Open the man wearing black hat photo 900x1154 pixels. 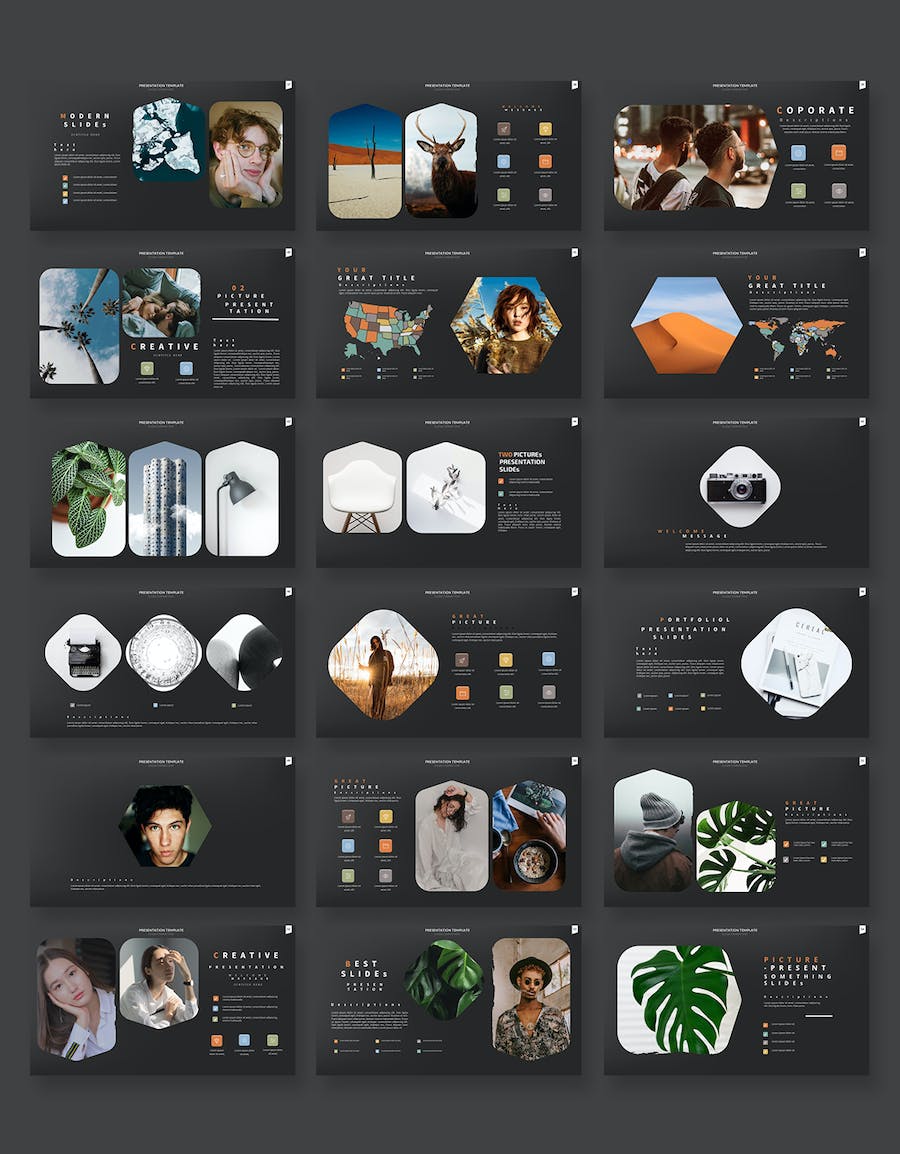[531, 999]
